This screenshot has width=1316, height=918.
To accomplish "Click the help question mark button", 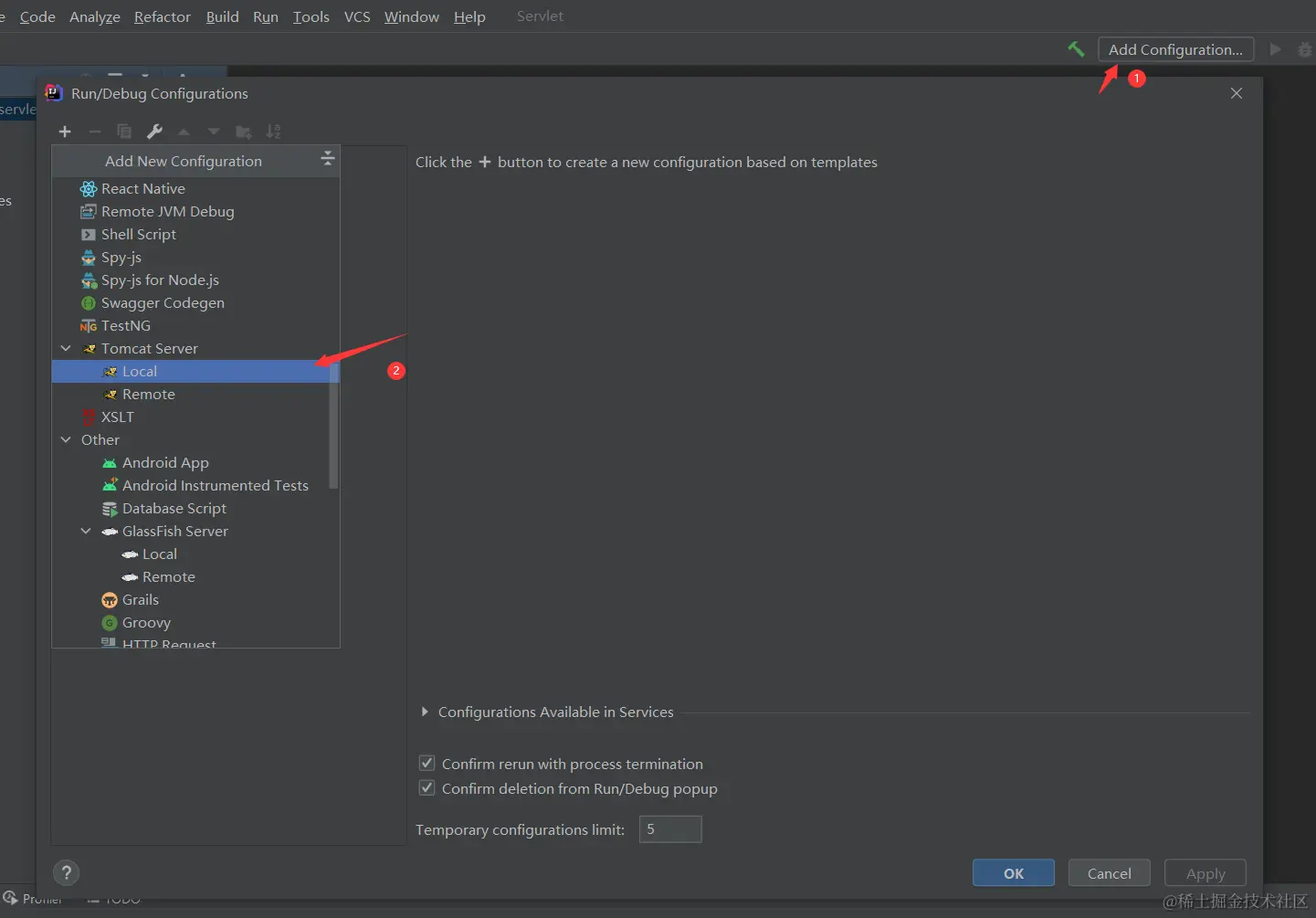I will coord(67,872).
